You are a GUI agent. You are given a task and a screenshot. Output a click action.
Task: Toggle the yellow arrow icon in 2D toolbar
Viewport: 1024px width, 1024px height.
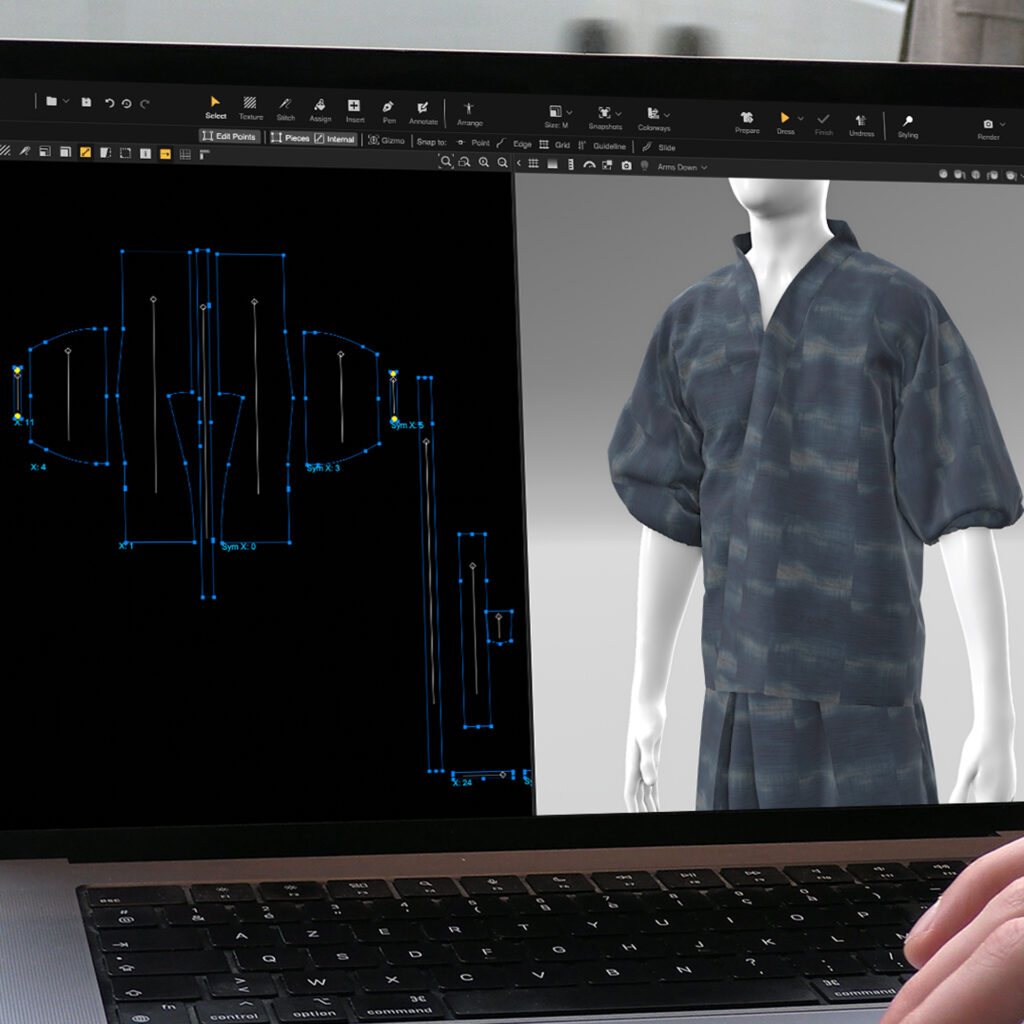pos(165,154)
